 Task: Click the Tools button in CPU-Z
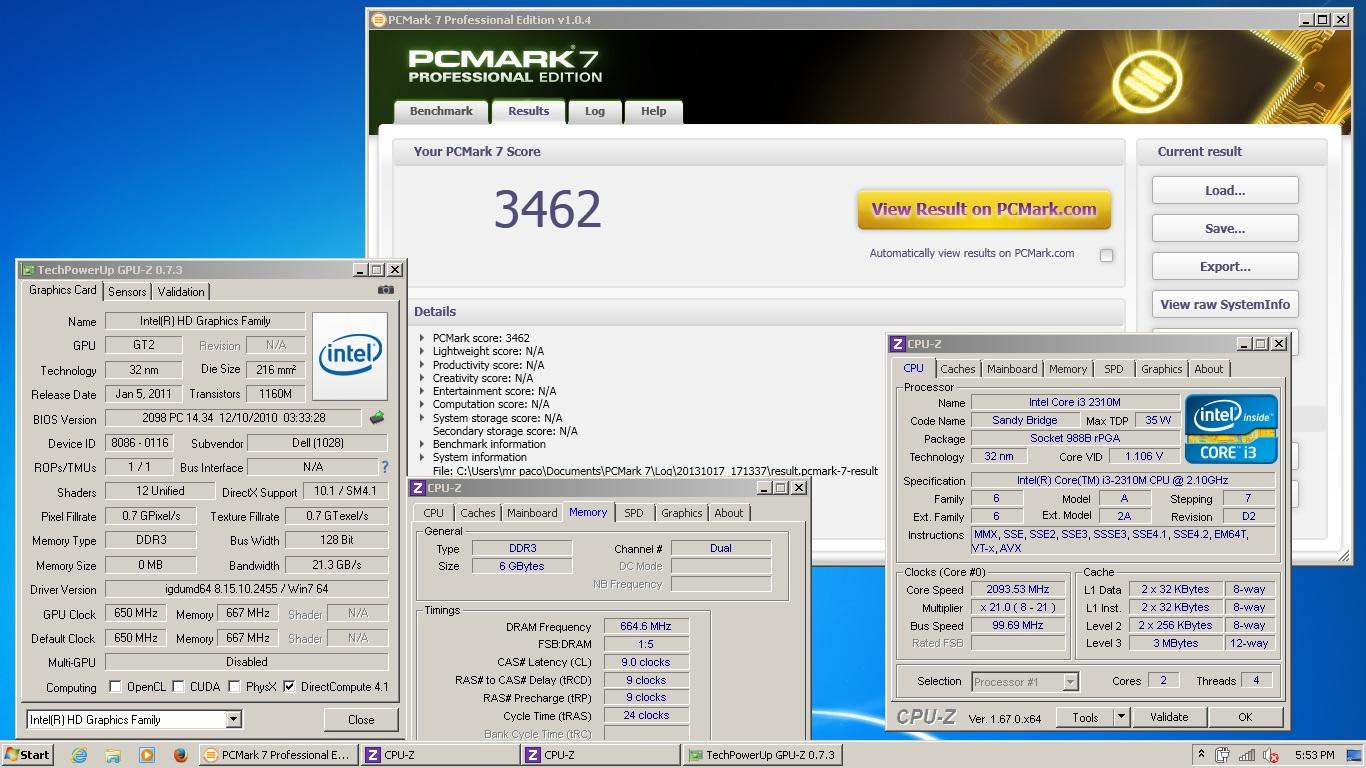click(x=1085, y=717)
